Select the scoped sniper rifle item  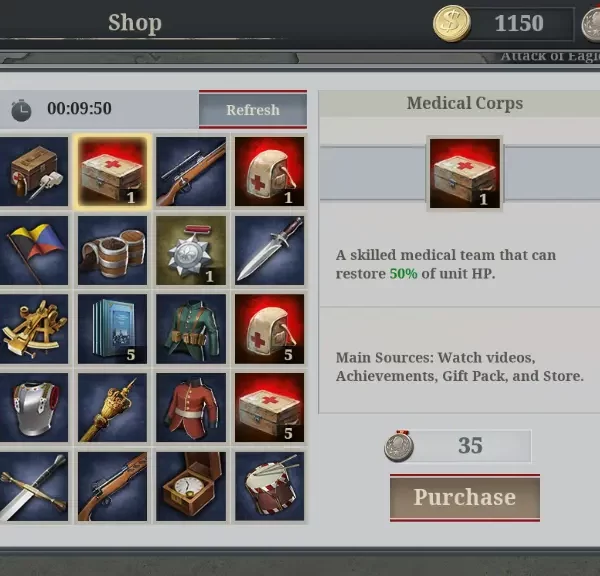[x=191, y=171]
